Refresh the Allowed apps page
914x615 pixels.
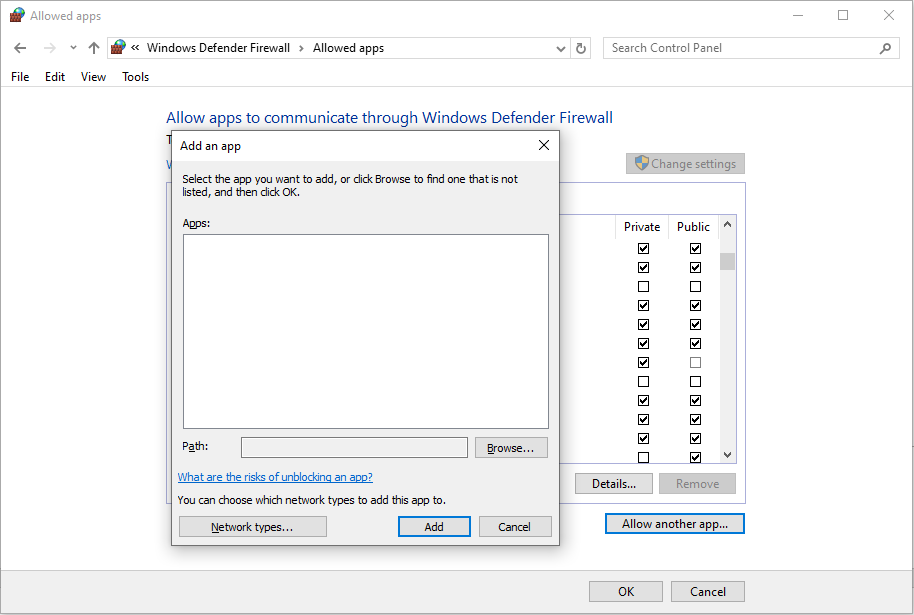pos(581,48)
